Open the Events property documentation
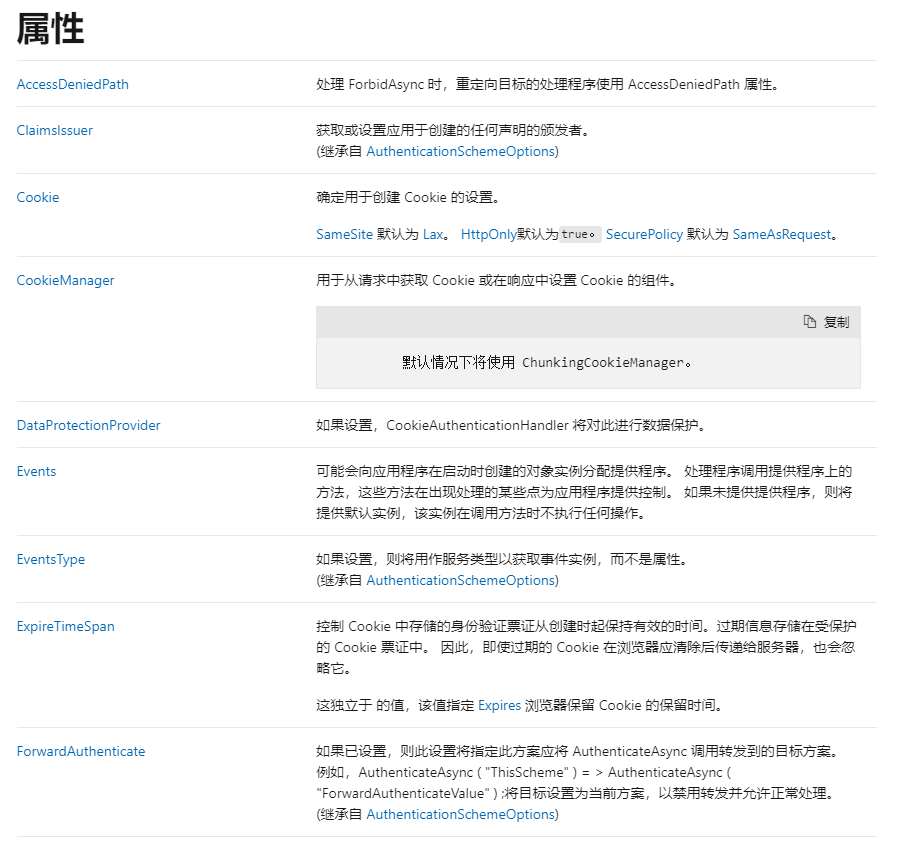907x847 pixels. tap(36, 471)
